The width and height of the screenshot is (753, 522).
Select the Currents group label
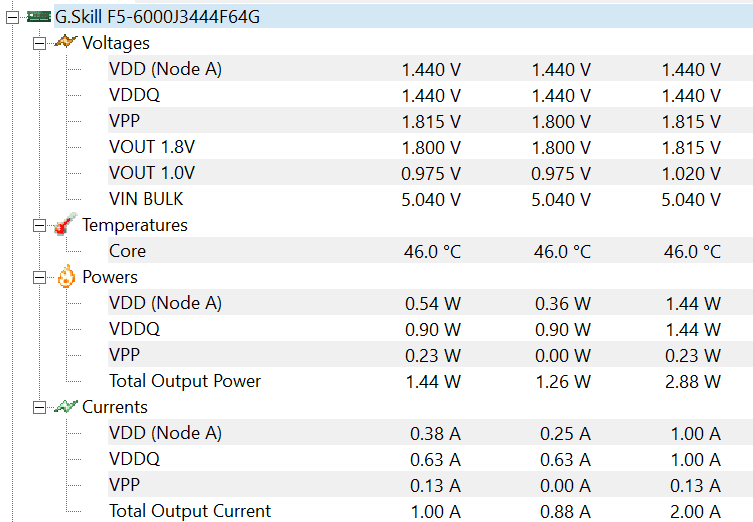click(115, 407)
